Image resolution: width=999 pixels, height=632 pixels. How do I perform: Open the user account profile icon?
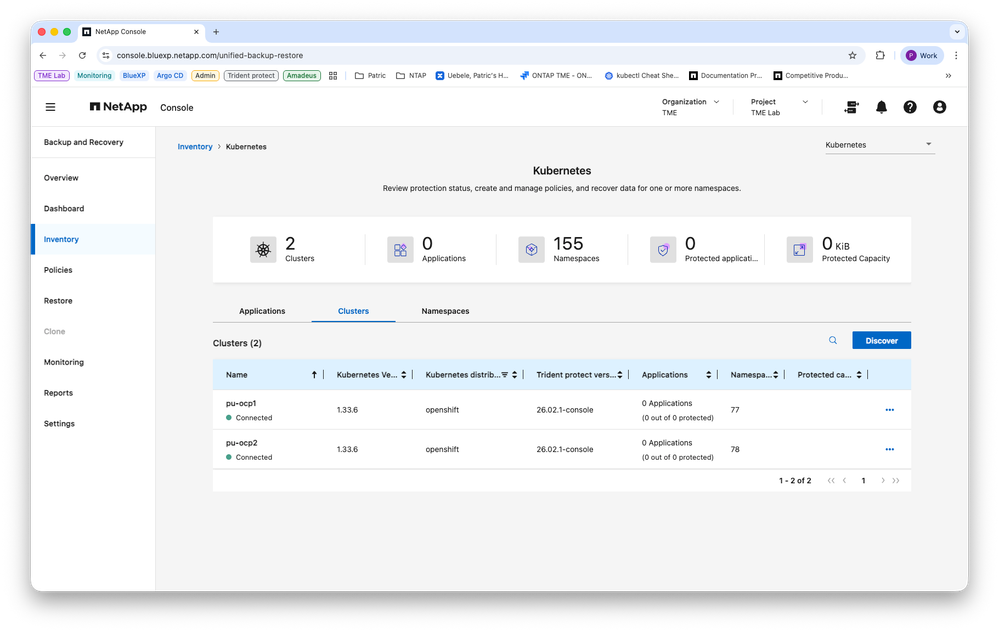(939, 107)
